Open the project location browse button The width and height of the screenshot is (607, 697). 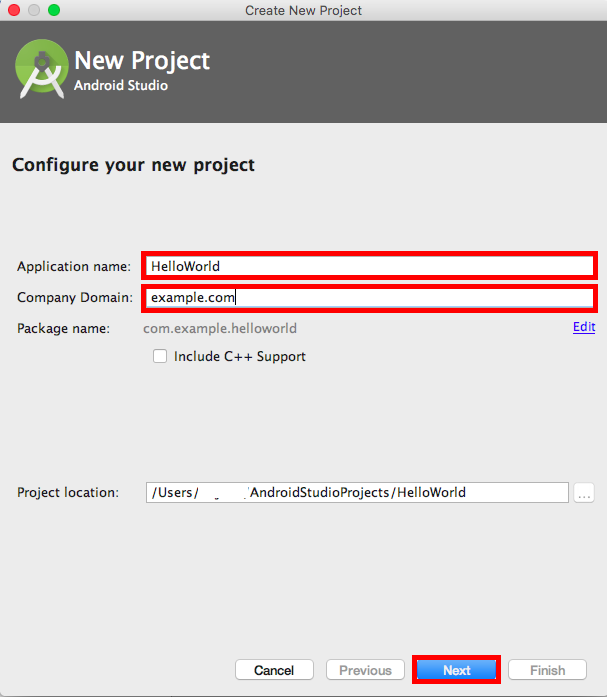tap(585, 492)
